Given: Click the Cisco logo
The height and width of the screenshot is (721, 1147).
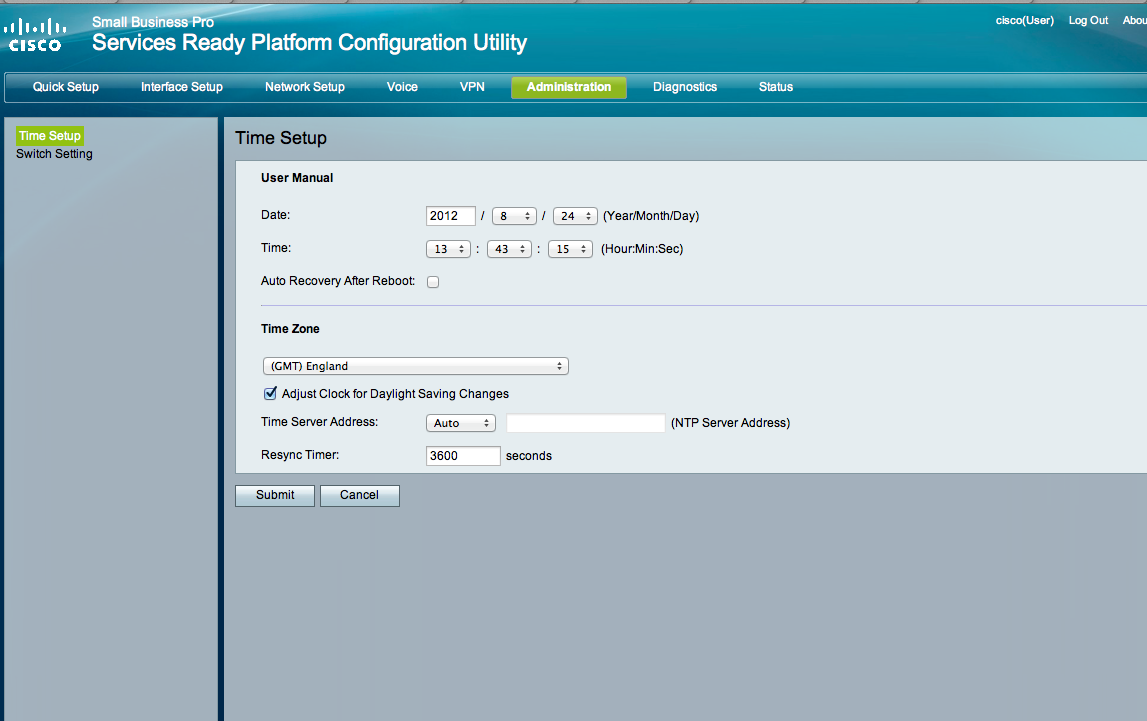Looking at the screenshot, I should point(35,36).
